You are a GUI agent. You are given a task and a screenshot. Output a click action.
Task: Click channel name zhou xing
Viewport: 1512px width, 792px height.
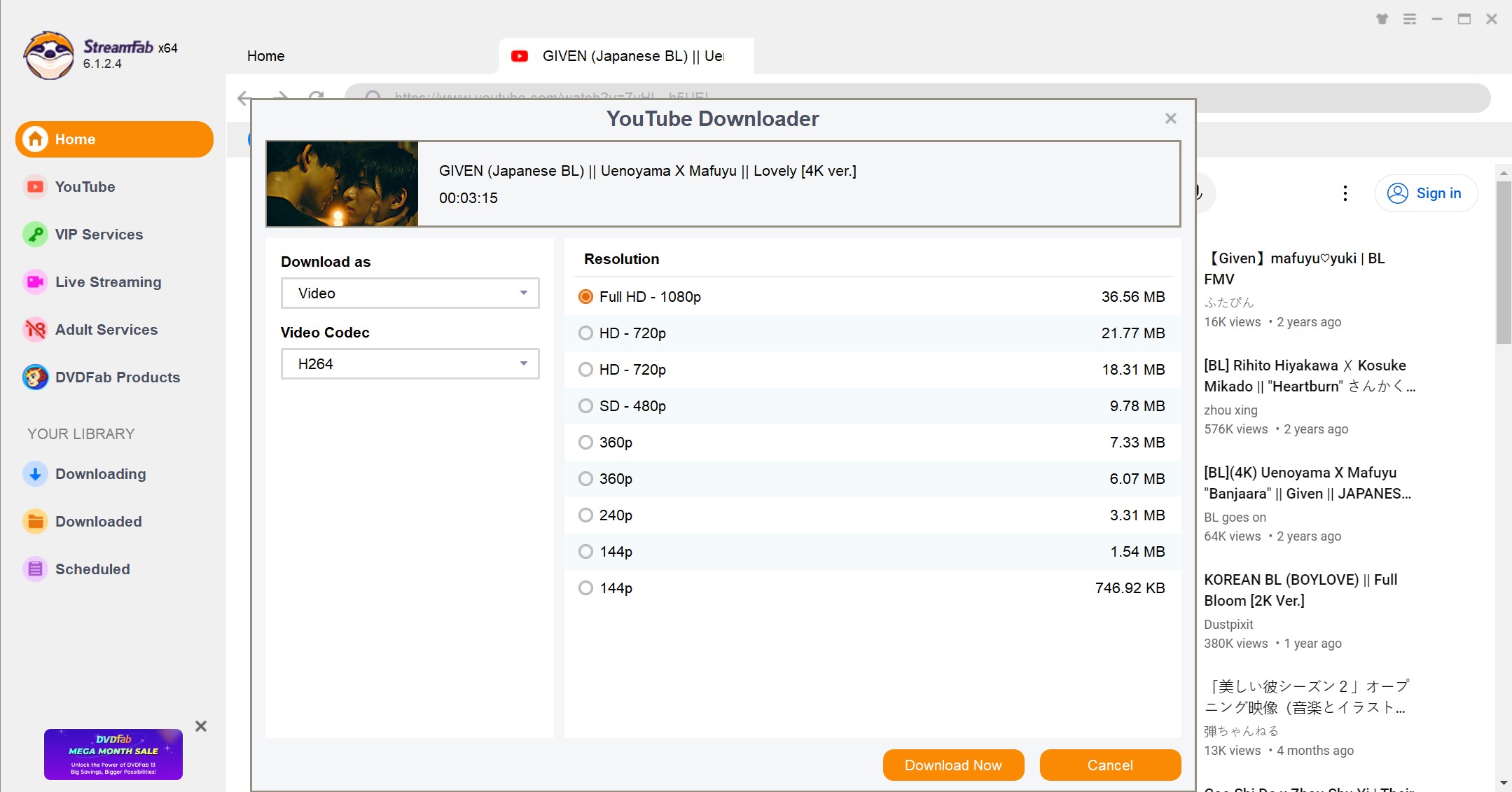click(x=1230, y=410)
